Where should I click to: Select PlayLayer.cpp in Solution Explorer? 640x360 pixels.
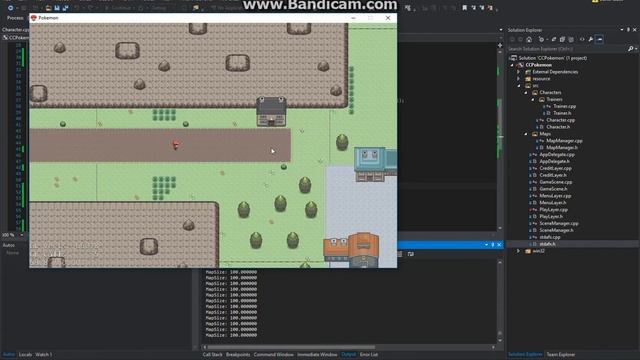click(553, 210)
